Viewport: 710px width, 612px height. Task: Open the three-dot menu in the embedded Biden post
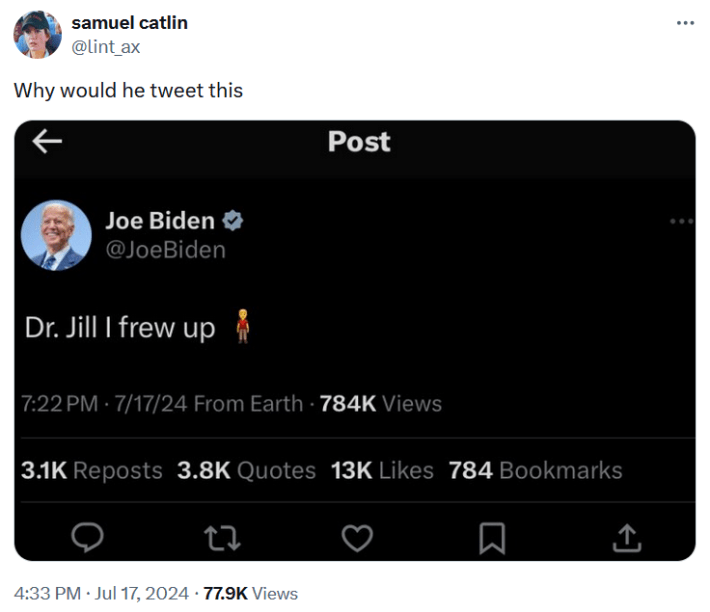click(x=681, y=221)
